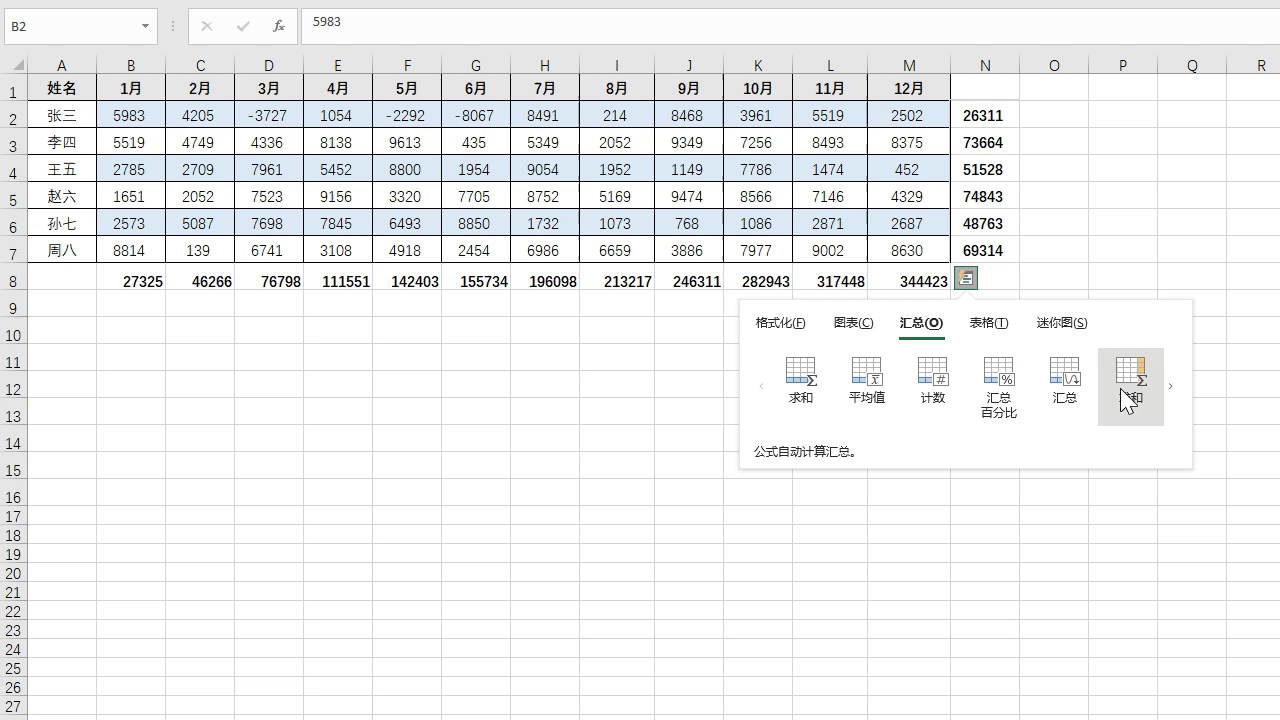
Task: Click header cell 姓名
Action: (62, 88)
